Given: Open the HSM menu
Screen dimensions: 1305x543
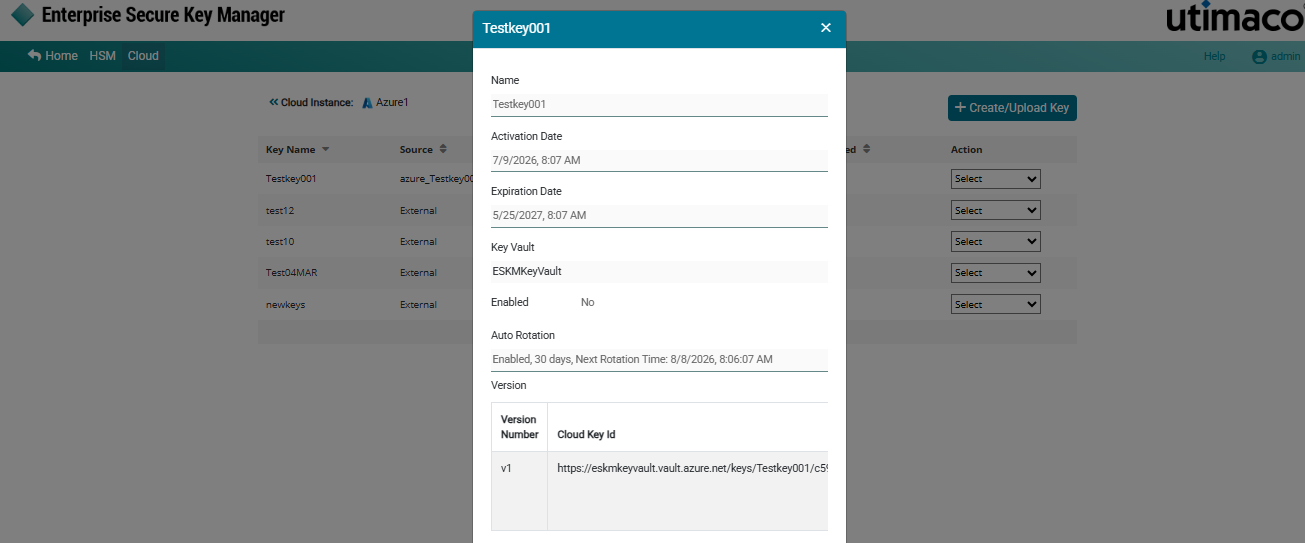Looking at the screenshot, I should point(103,56).
